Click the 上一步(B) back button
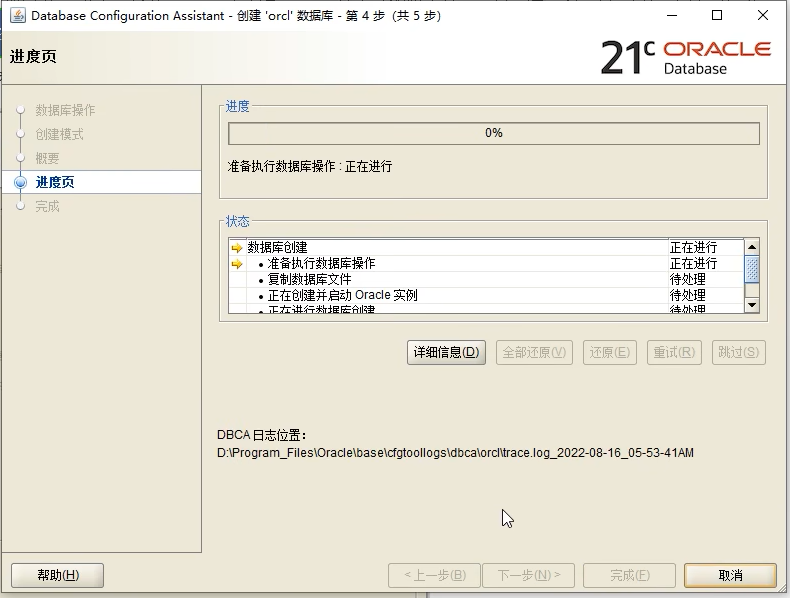 (x=434, y=575)
